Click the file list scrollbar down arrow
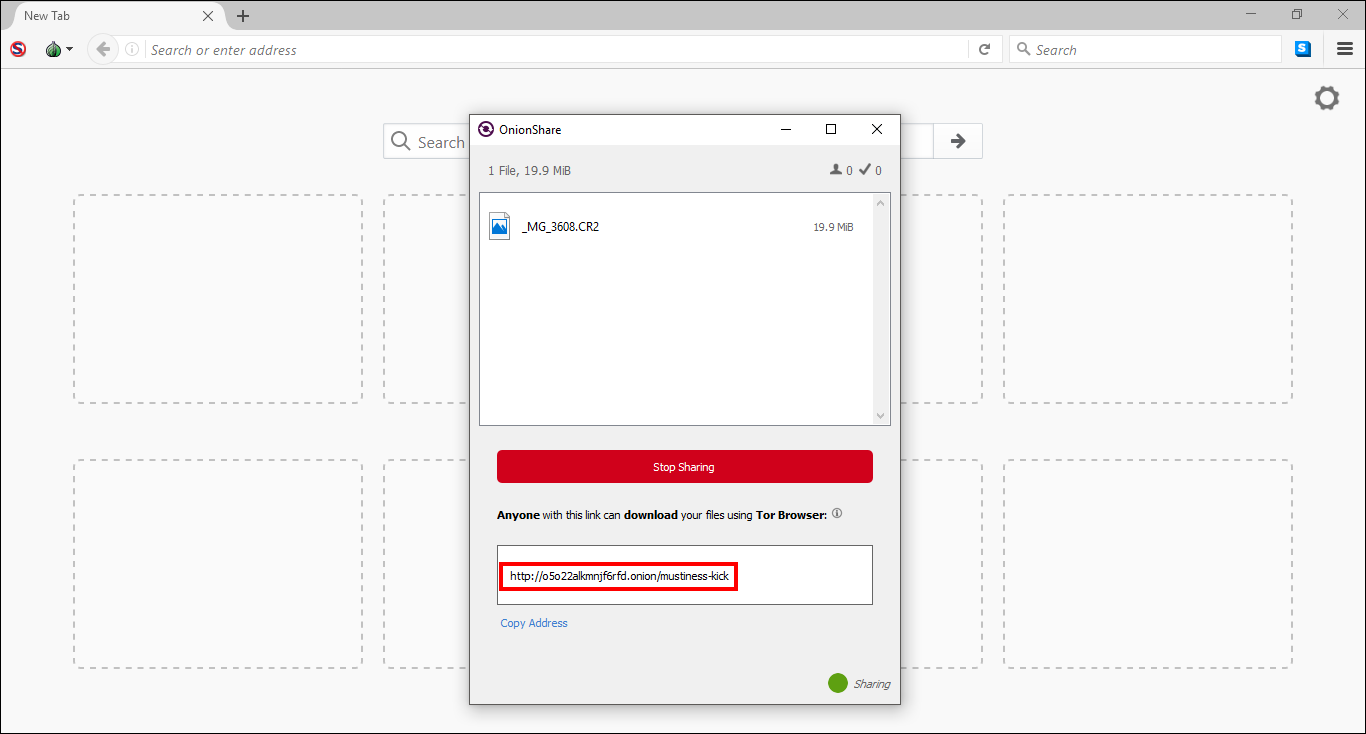This screenshot has height=734, width=1366. pyautogui.click(x=881, y=416)
